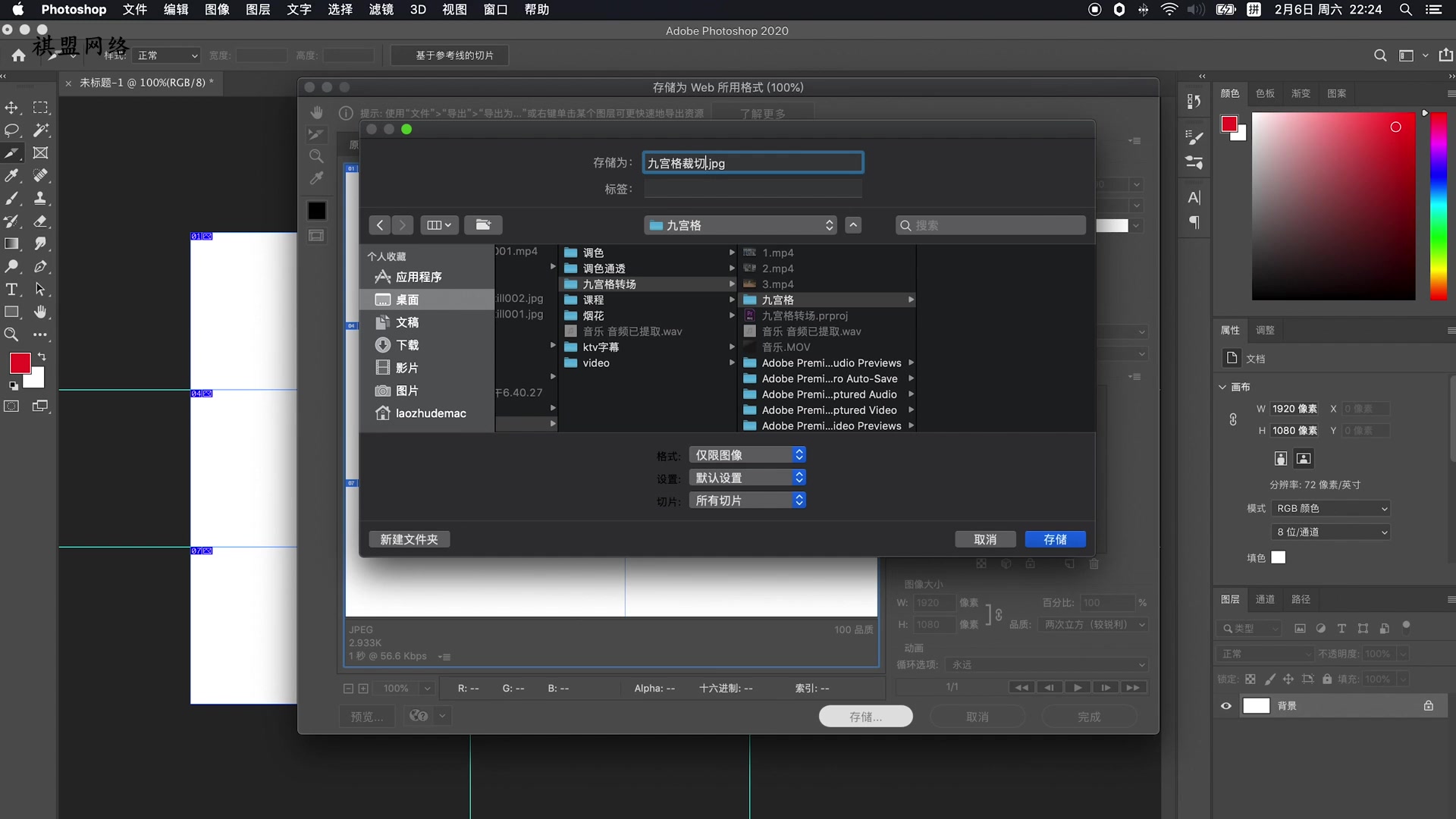
Task: Open the 设置 dropdown showing 默认设置
Action: [747, 478]
